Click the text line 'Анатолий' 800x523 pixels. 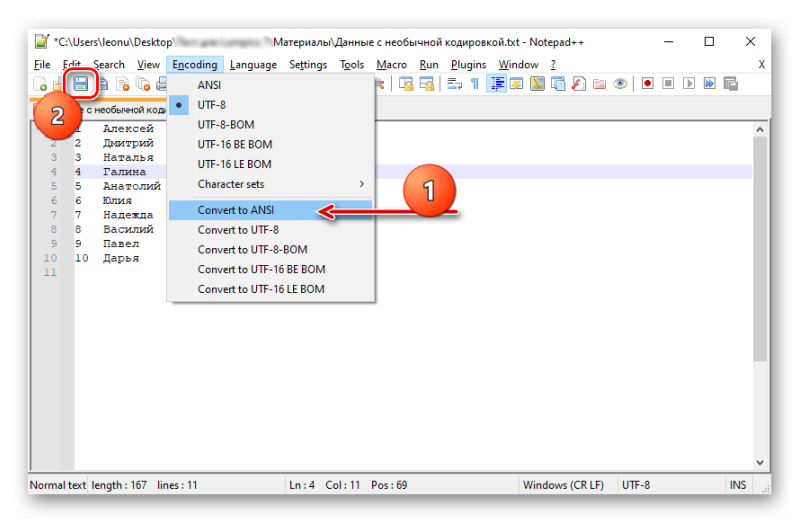point(132,186)
